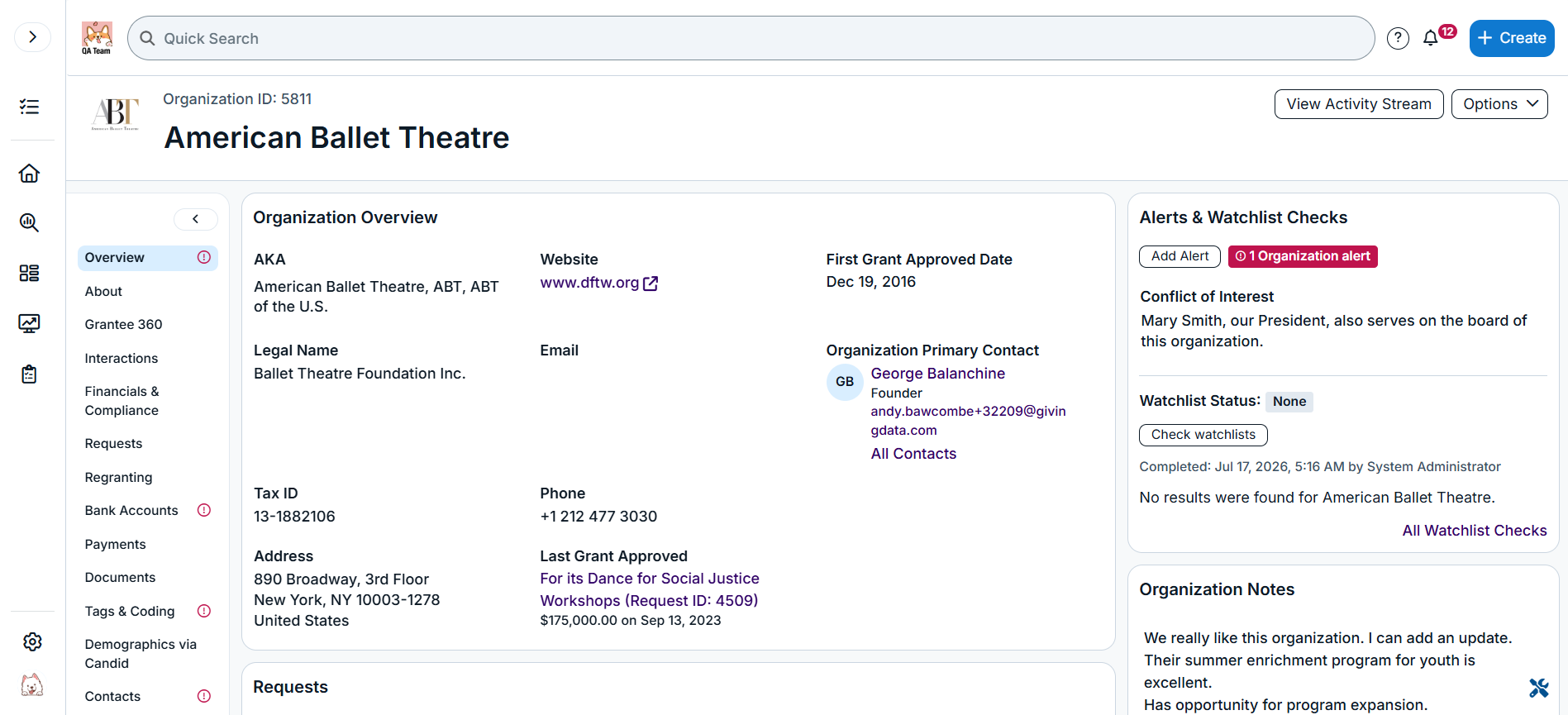
Task: Focus the Quick Search field
Action: (x=751, y=38)
